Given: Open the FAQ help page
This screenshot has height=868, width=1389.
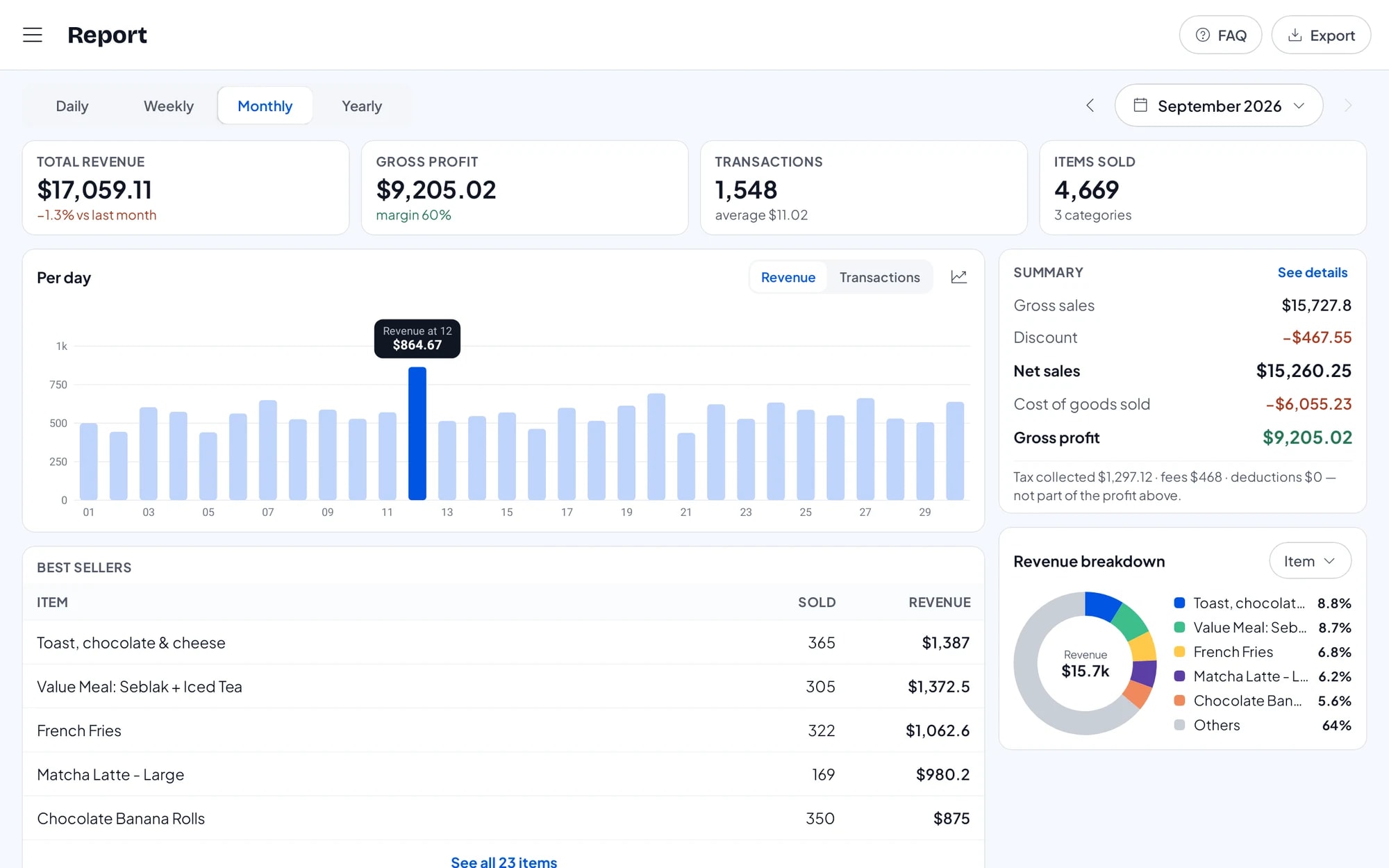Looking at the screenshot, I should point(1220,35).
